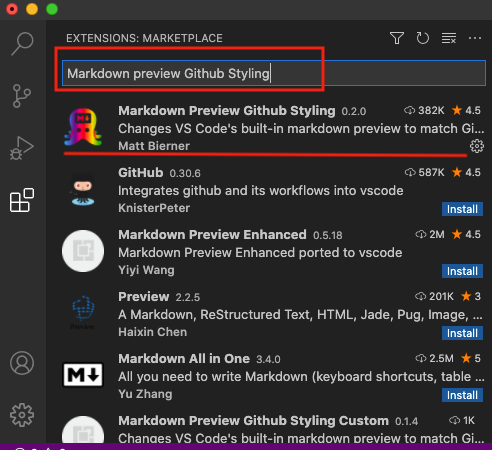Open the Run and Debug view

22,148
